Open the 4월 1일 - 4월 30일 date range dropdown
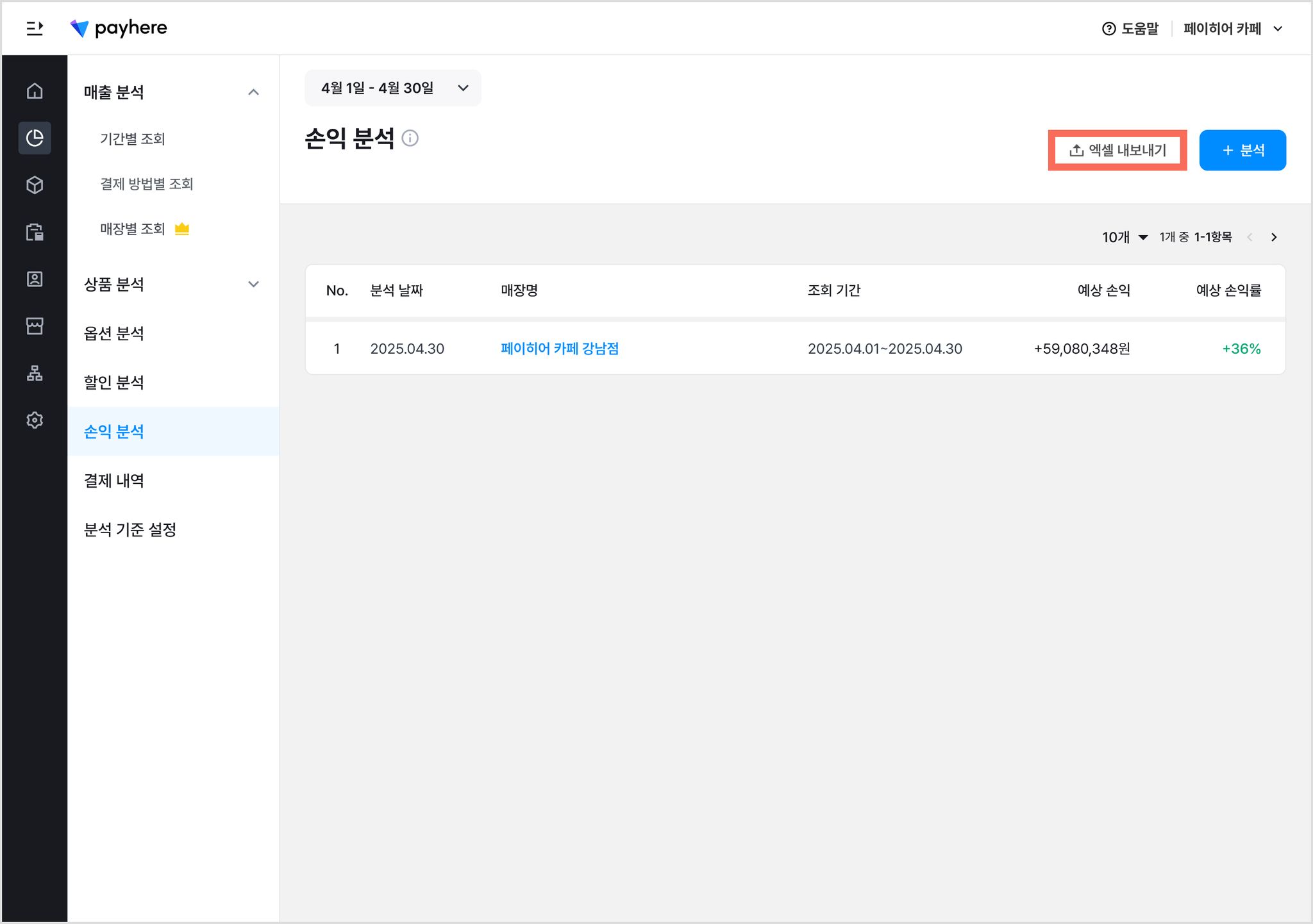The height and width of the screenshot is (924, 1313). pos(393,88)
